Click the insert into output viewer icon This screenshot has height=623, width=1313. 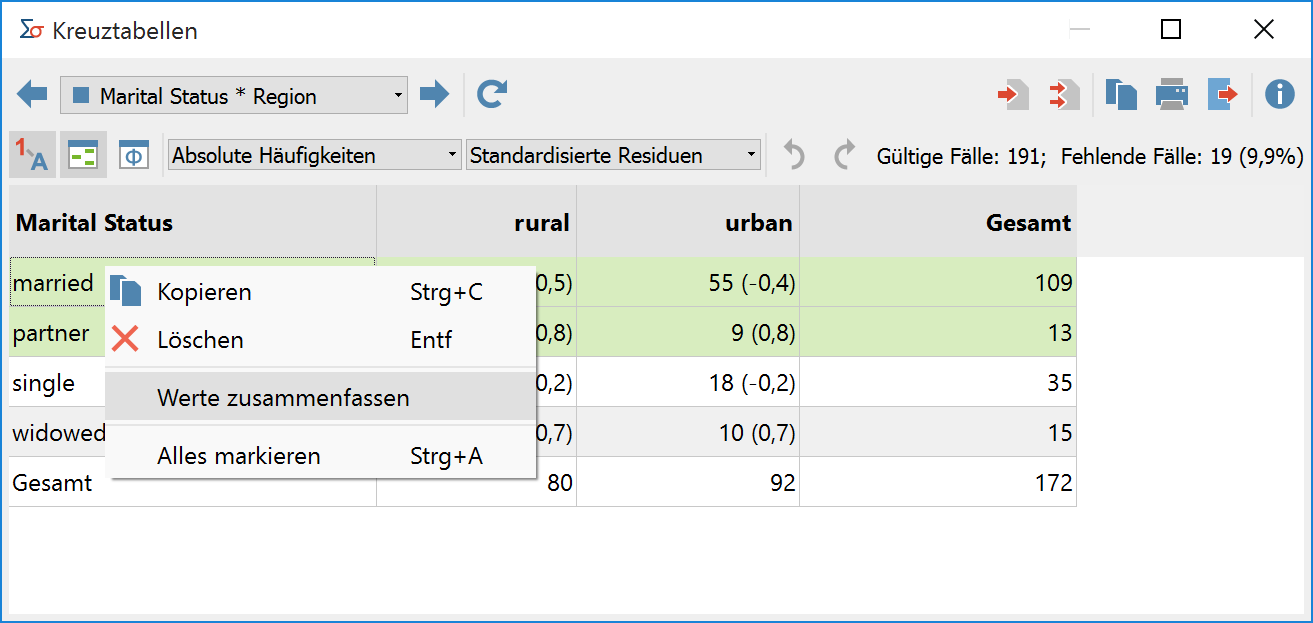click(1013, 95)
